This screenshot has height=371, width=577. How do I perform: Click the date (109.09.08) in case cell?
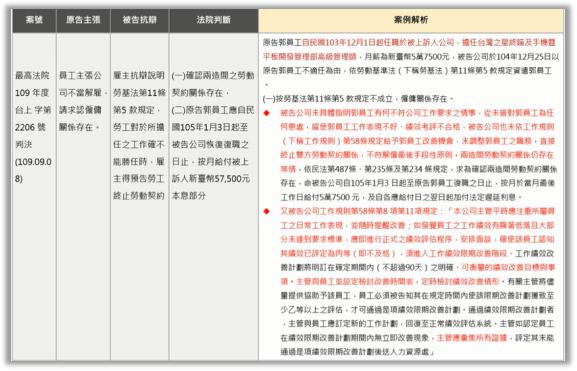33,170
